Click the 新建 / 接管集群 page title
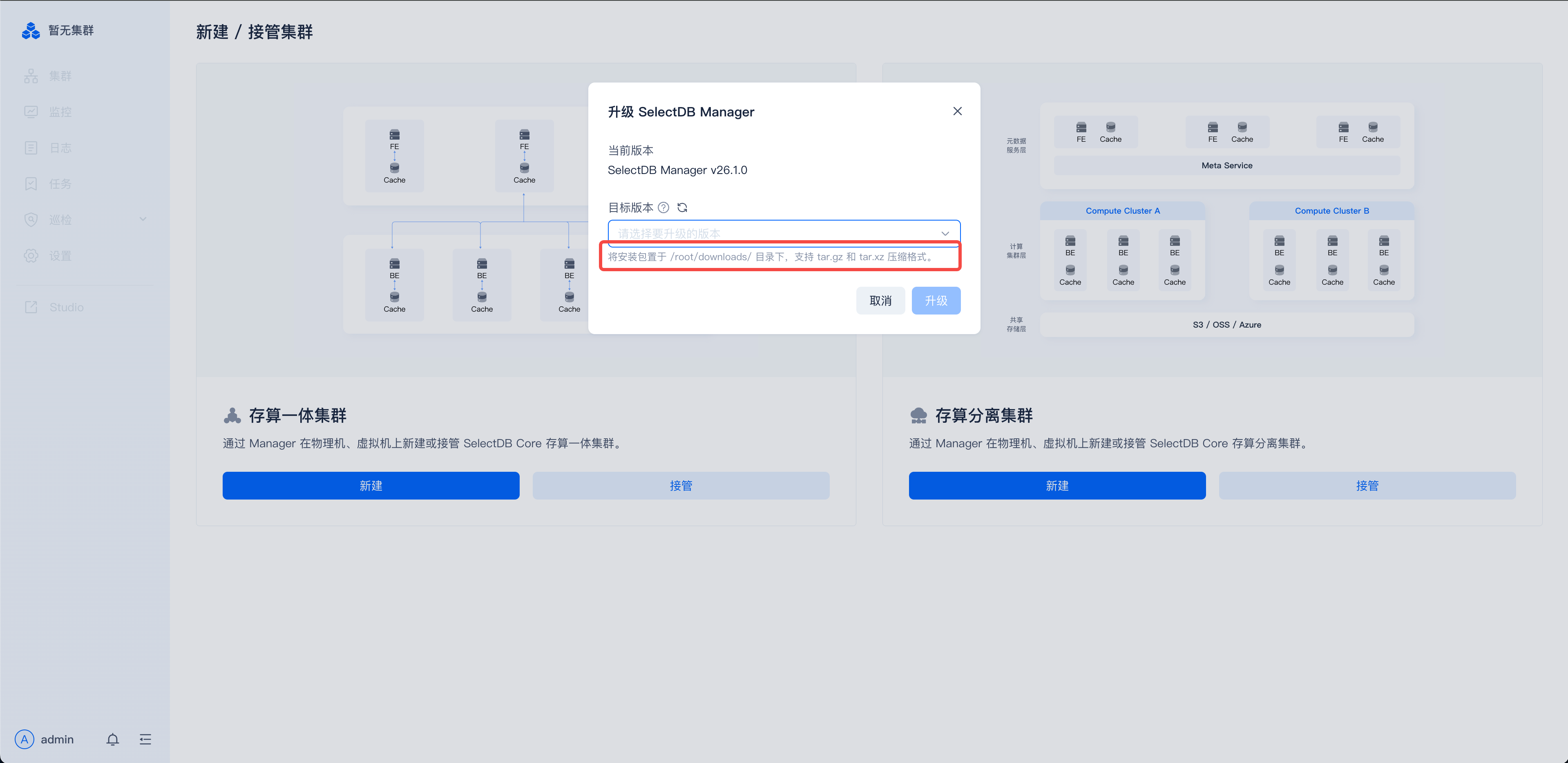Image resolution: width=1568 pixels, height=763 pixels. click(x=255, y=31)
